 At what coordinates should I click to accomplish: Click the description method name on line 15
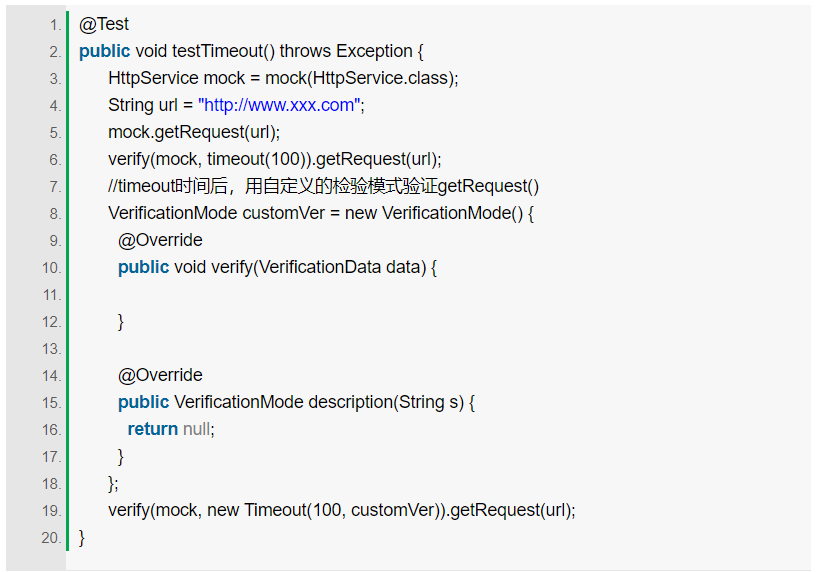(350, 402)
